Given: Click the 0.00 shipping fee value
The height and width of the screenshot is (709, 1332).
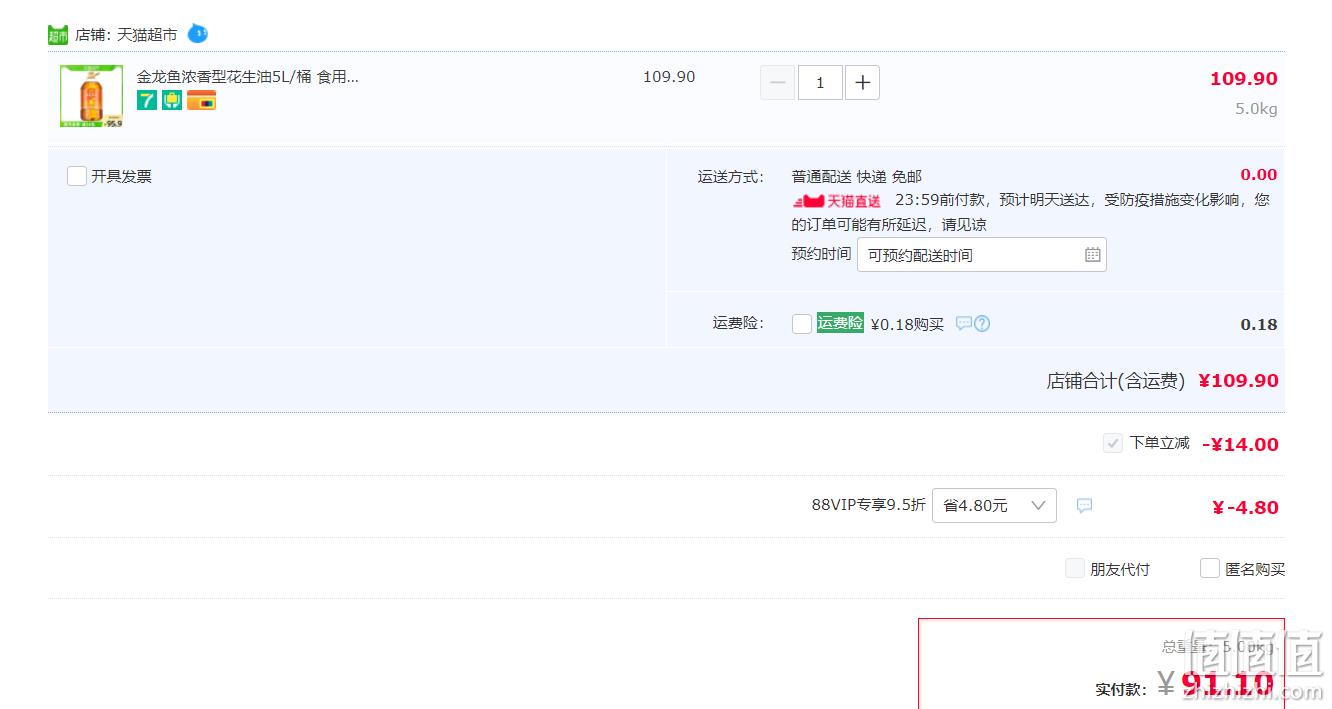Looking at the screenshot, I should coord(1259,175).
